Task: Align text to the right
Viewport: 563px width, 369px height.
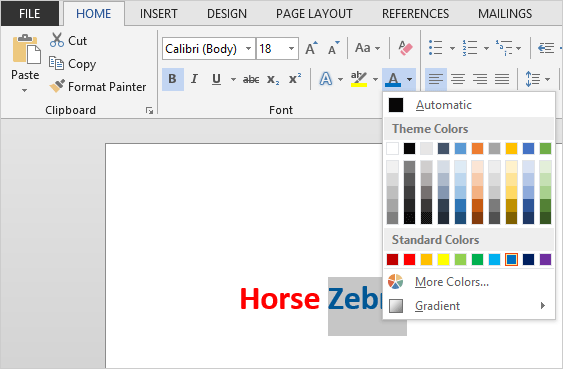Action: pyautogui.click(x=480, y=79)
